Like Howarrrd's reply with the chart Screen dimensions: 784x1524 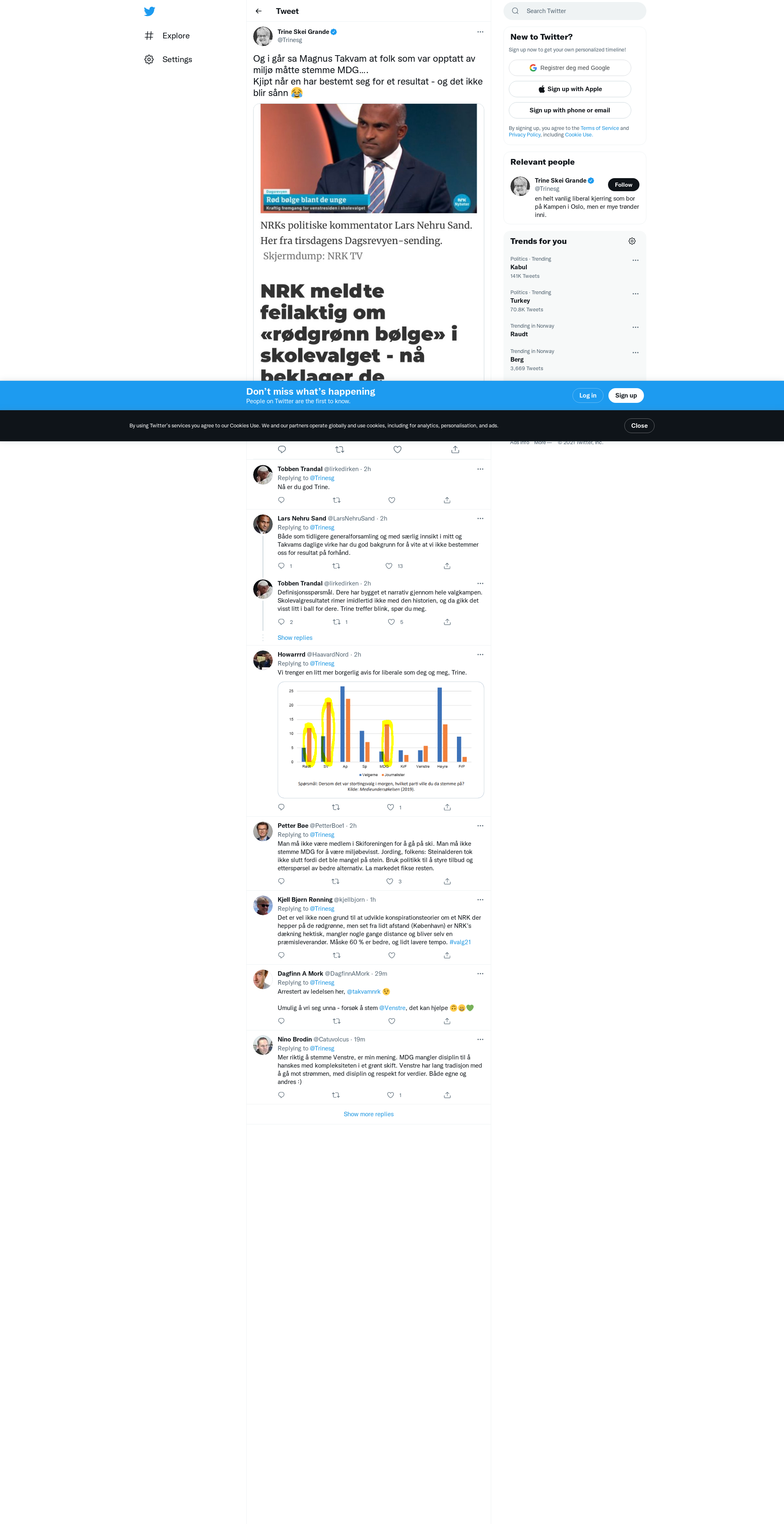(x=390, y=807)
